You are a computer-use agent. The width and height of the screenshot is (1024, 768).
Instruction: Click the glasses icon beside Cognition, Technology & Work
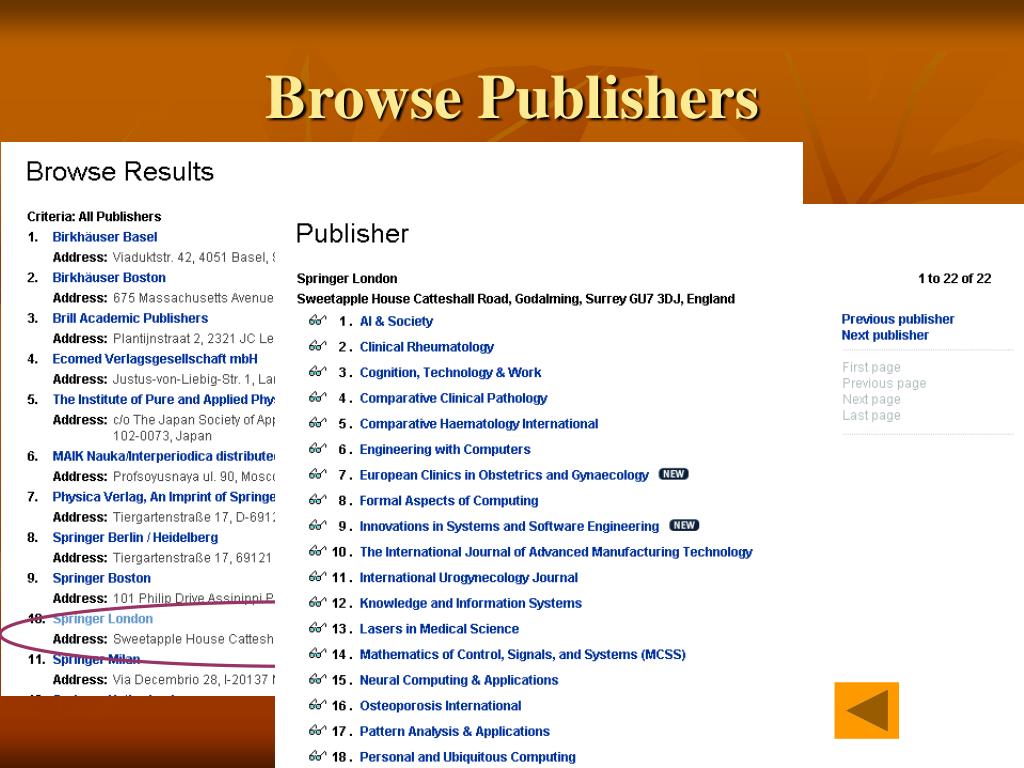[x=317, y=371]
